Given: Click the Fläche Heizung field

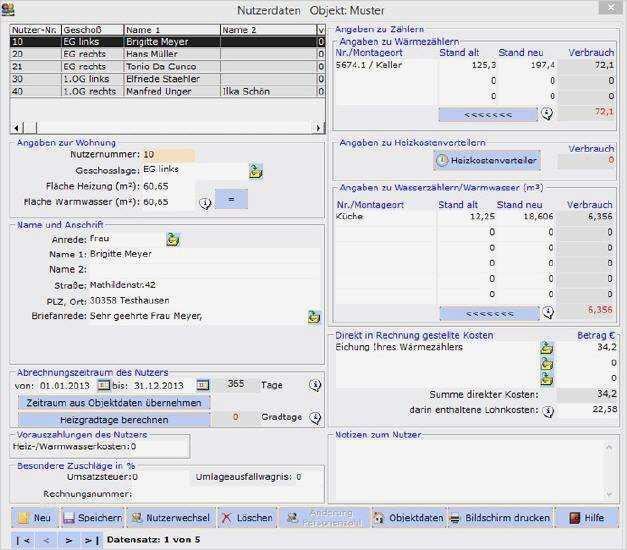Looking at the screenshot, I should [x=168, y=186].
